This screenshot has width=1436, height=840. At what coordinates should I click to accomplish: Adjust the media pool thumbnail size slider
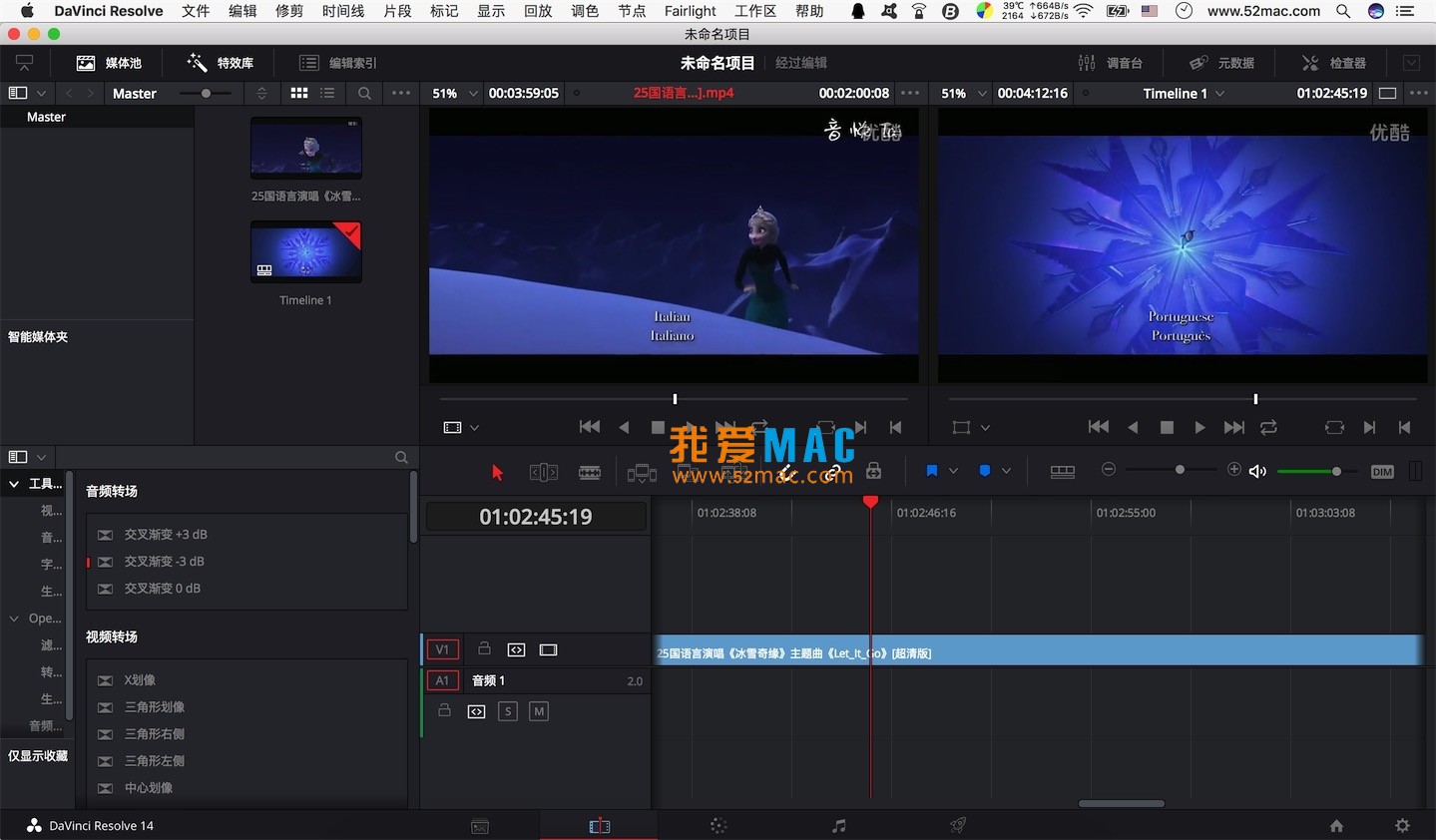click(x=206, y=93)
